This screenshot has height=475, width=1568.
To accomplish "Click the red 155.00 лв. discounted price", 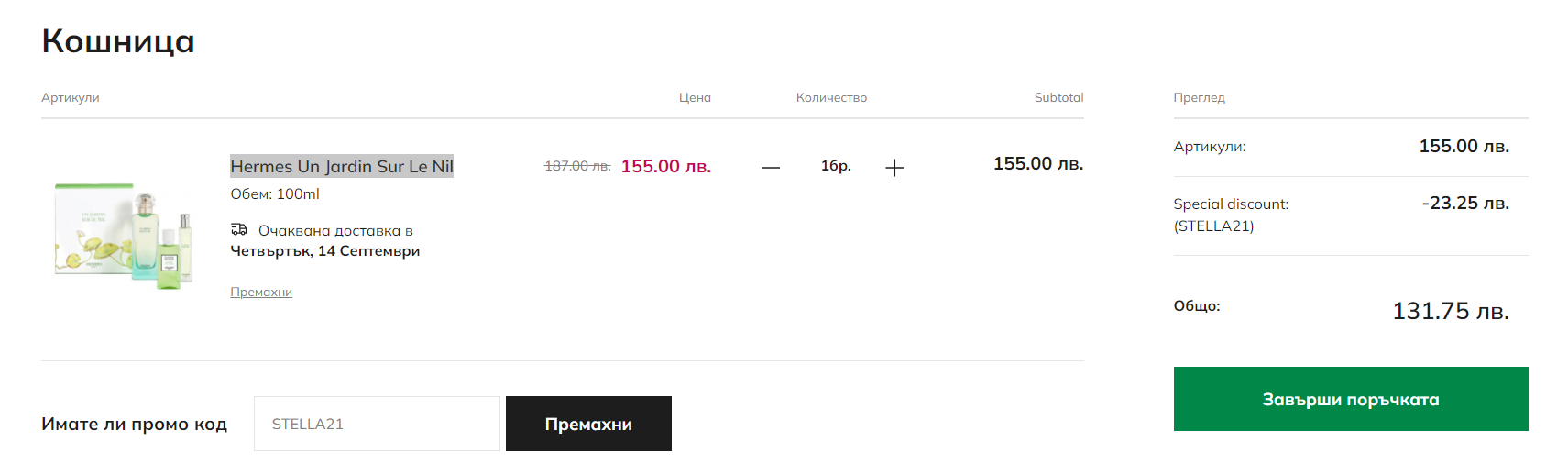I will pos(666,166).
